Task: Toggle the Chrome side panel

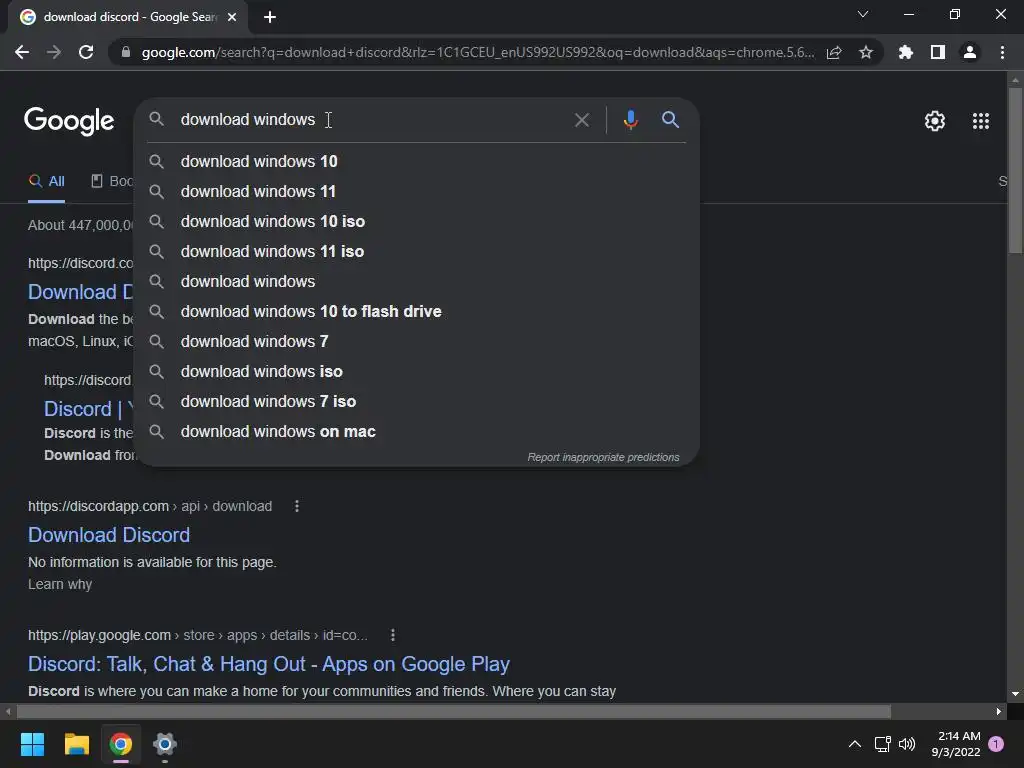Action: coord(938,52)
